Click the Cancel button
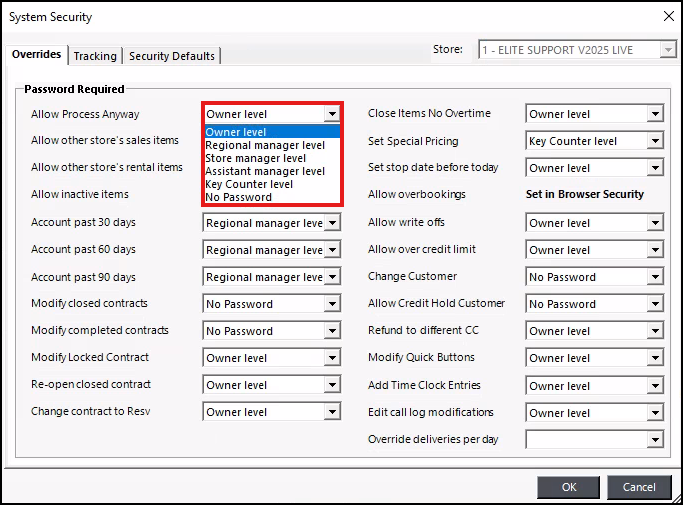Image resolution: width=683 pixels, height=505 pixels. [639, 487]
